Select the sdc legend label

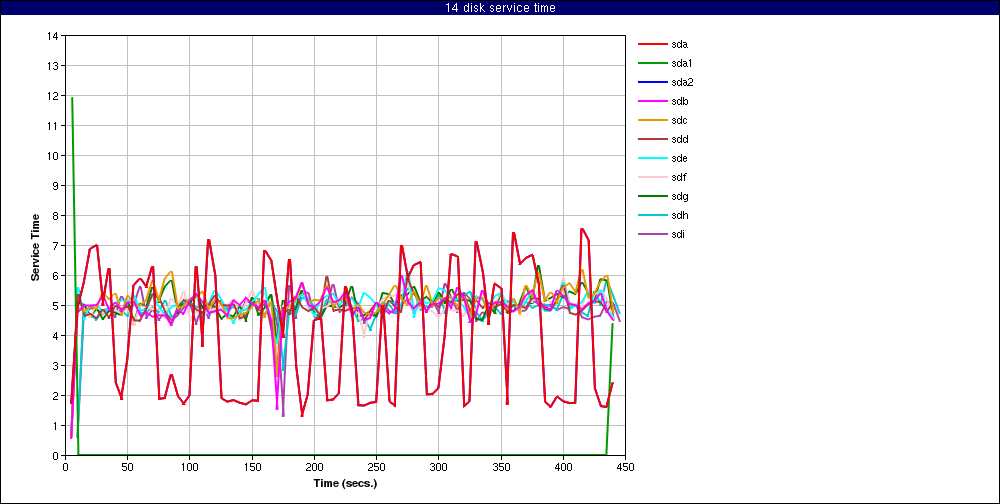click(x=679, y=120)
